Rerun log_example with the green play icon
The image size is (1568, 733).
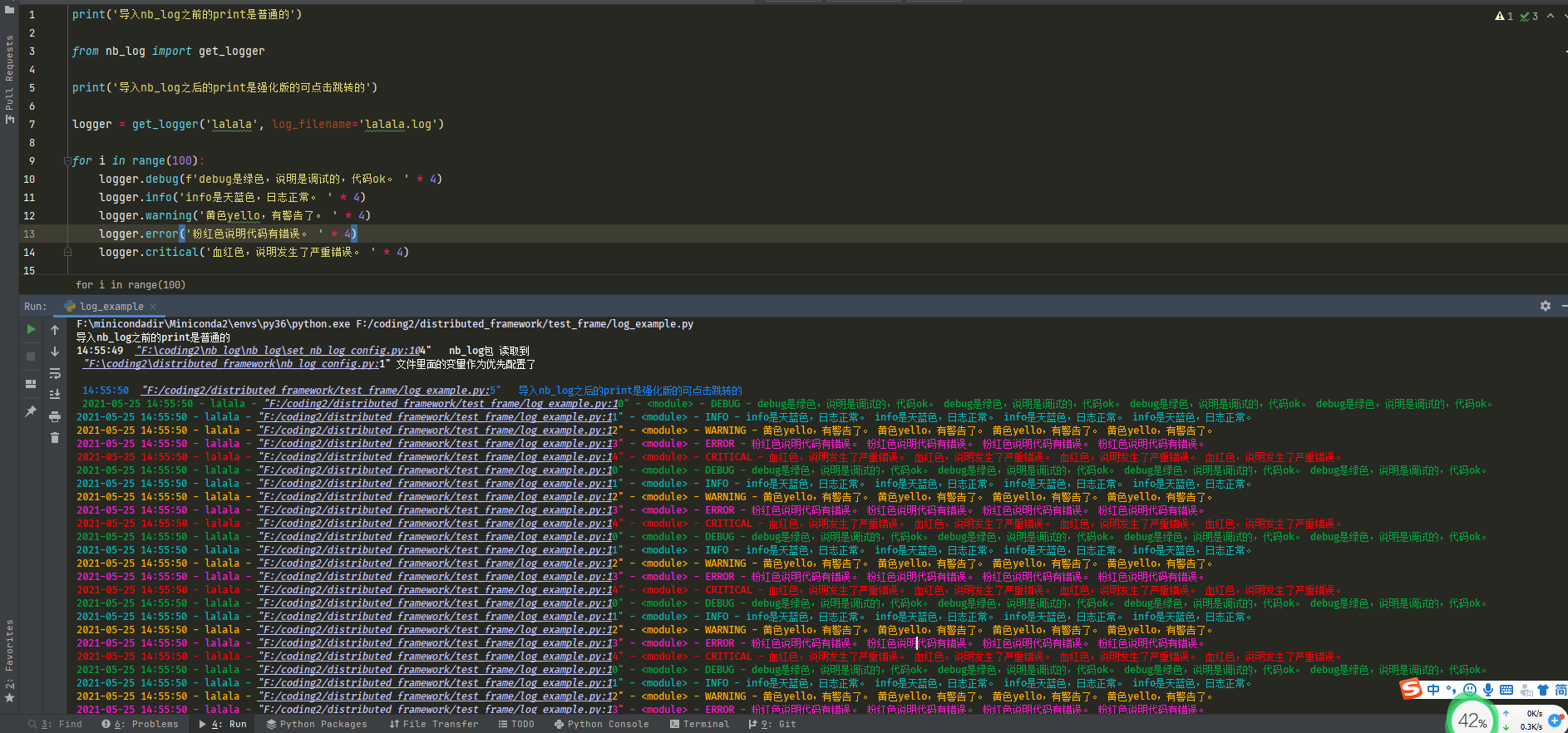pos(31,329)
